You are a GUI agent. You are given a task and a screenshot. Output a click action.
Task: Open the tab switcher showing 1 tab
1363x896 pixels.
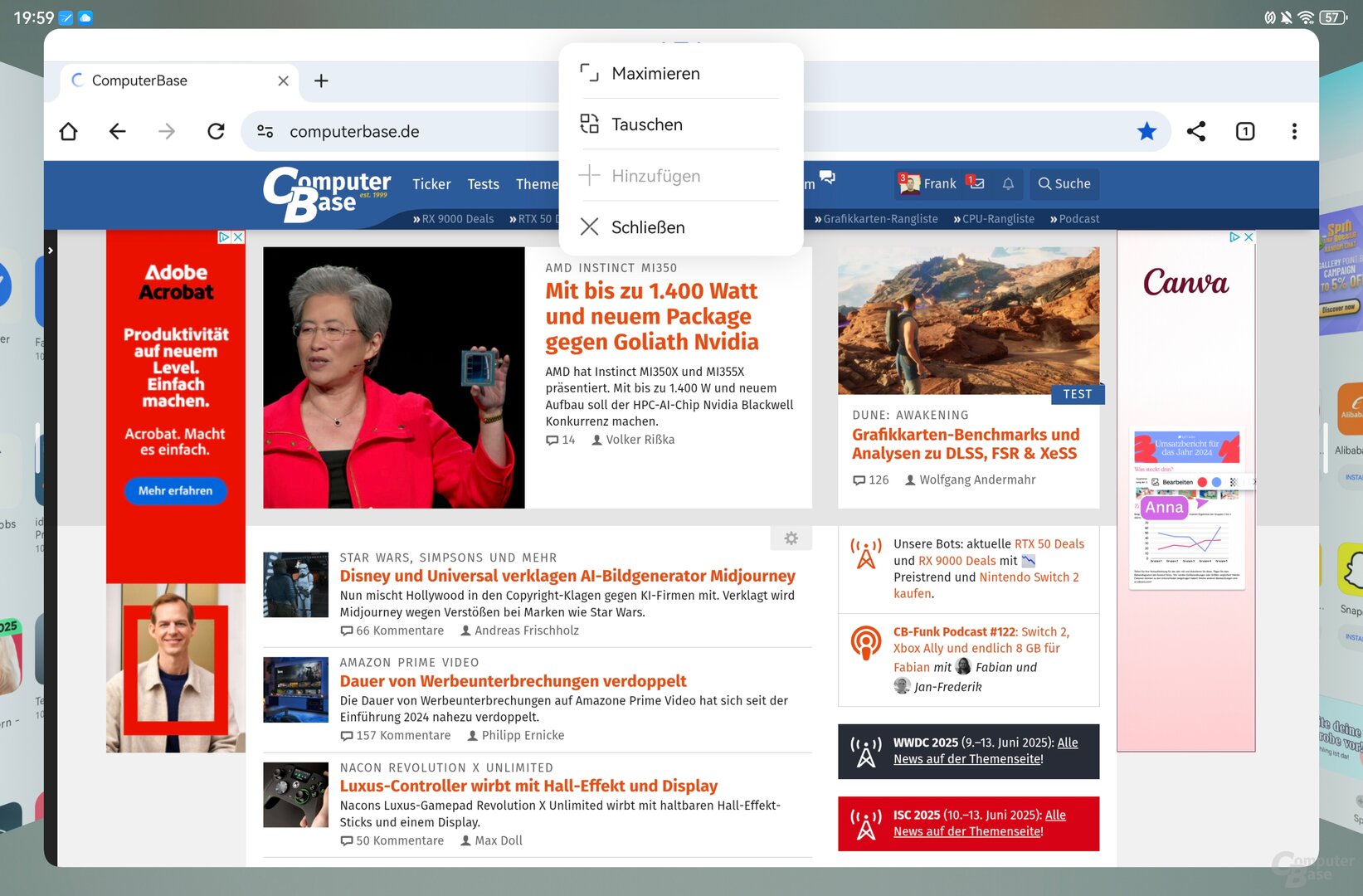click(x=1245, y=131)
